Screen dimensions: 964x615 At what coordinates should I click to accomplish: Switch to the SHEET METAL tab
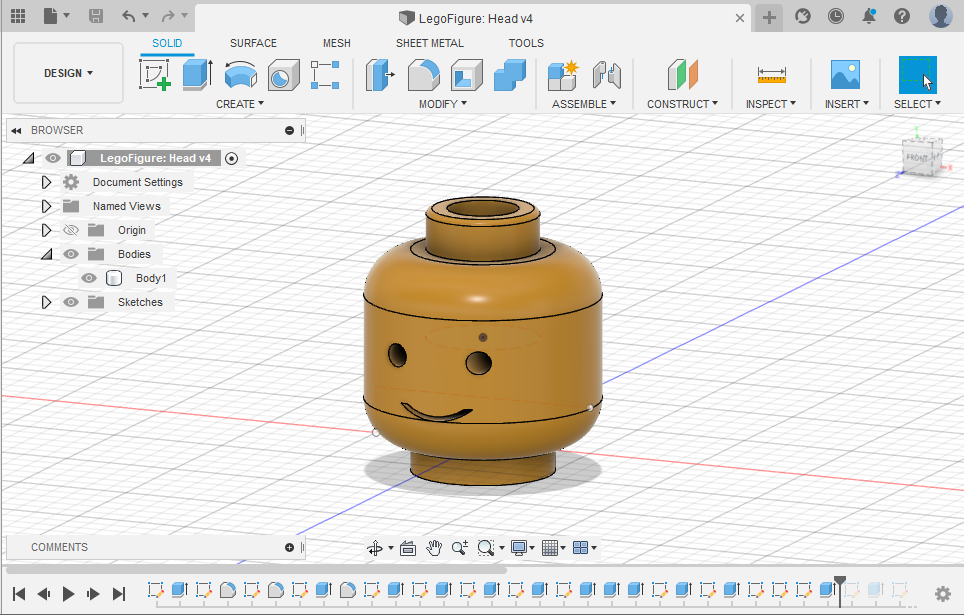(430, 43)
